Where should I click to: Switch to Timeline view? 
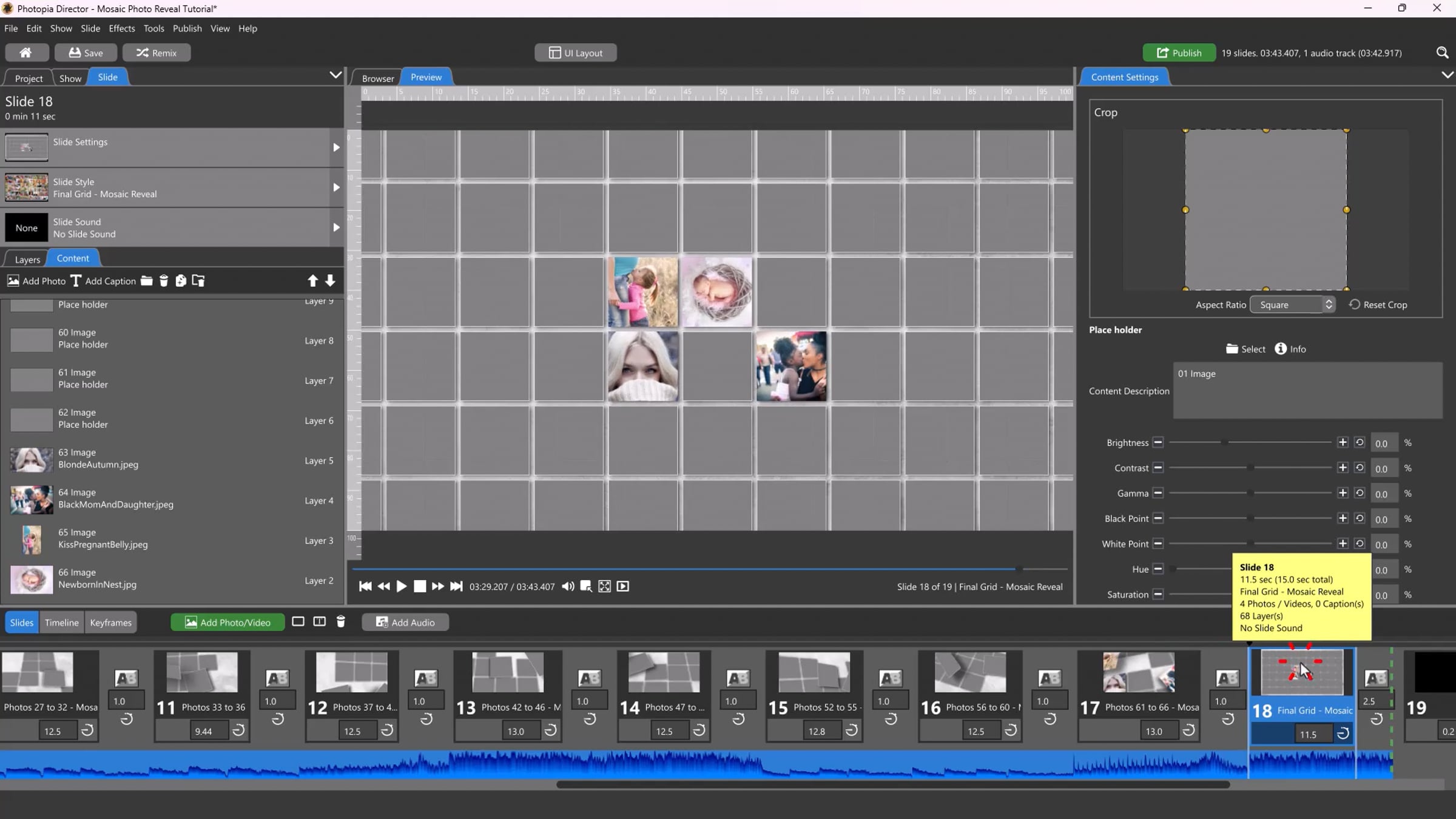[x=62, y=622]
